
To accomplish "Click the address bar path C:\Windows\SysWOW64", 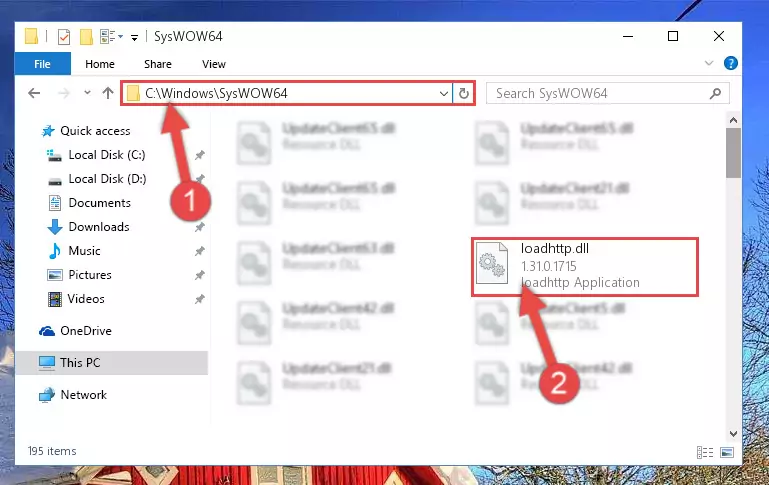I will coord(216,93).
